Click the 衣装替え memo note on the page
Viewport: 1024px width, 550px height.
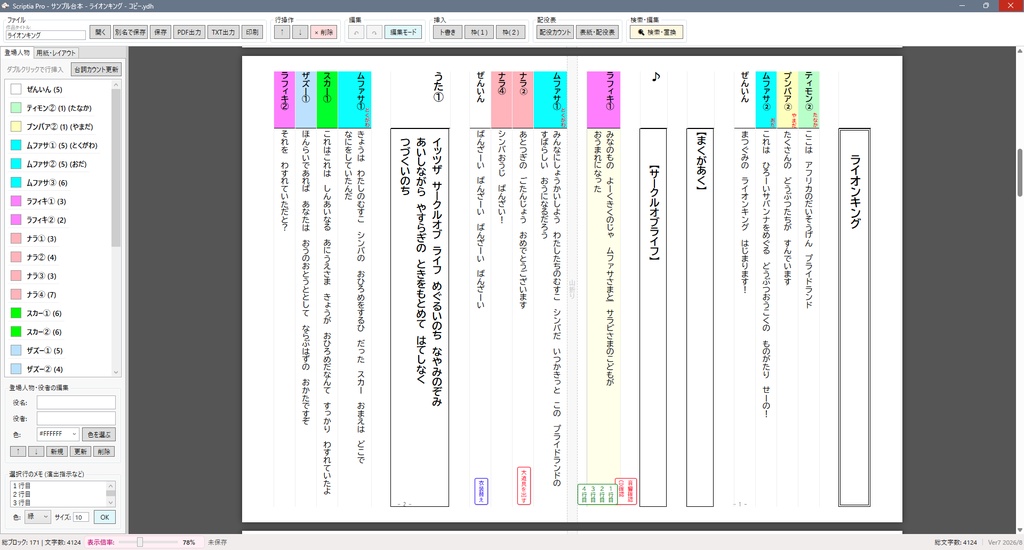[x=481, y=491]
